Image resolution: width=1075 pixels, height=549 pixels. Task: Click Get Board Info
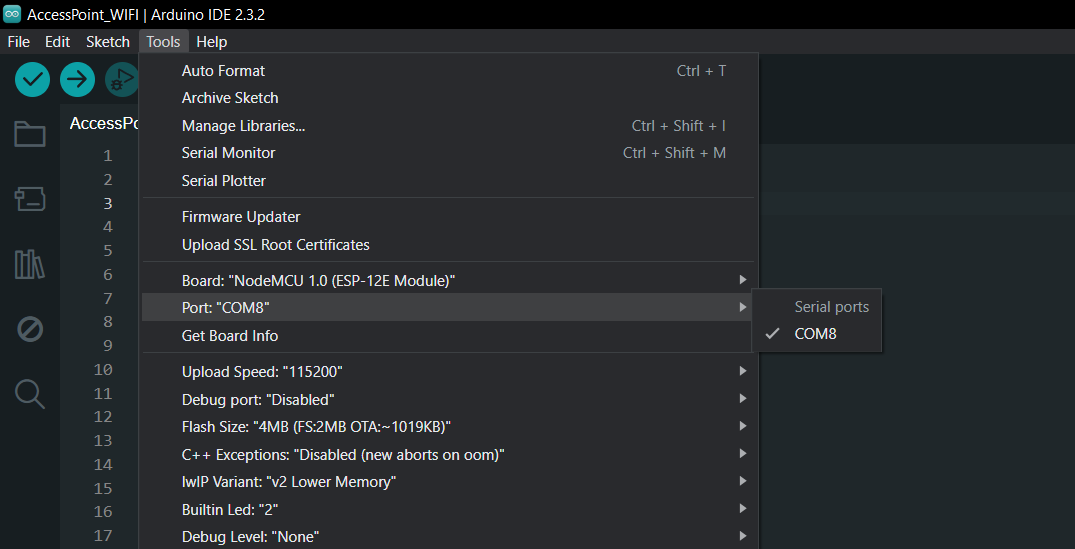tap(230, 336)
